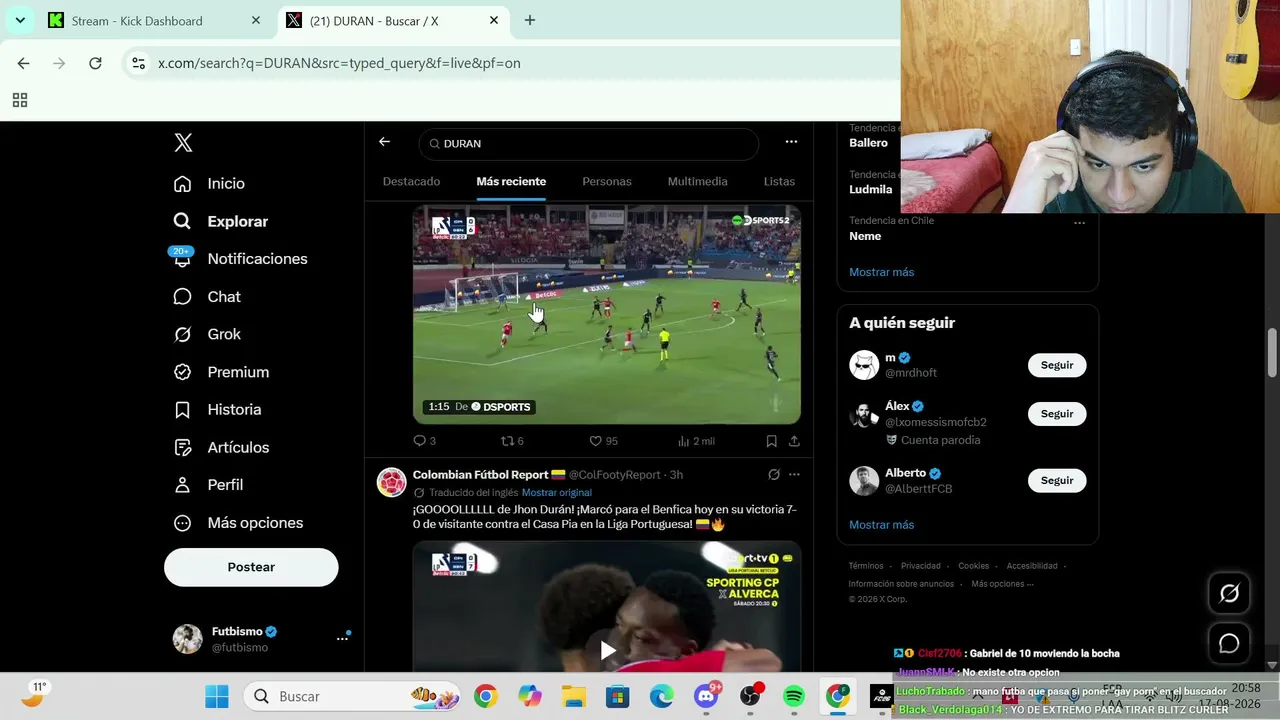Open OBS Studio from the taskbar
The height and width of the screenshot is (720, 1280).
point(750,696)
